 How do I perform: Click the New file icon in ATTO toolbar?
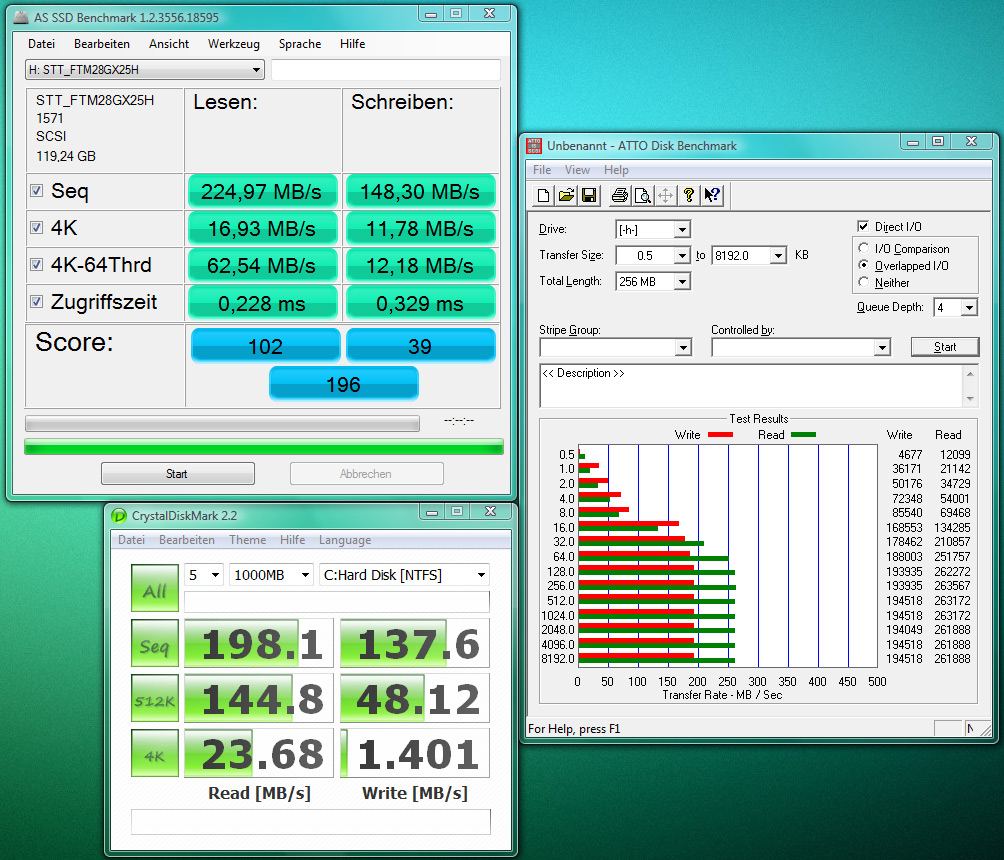pos(543,195)
